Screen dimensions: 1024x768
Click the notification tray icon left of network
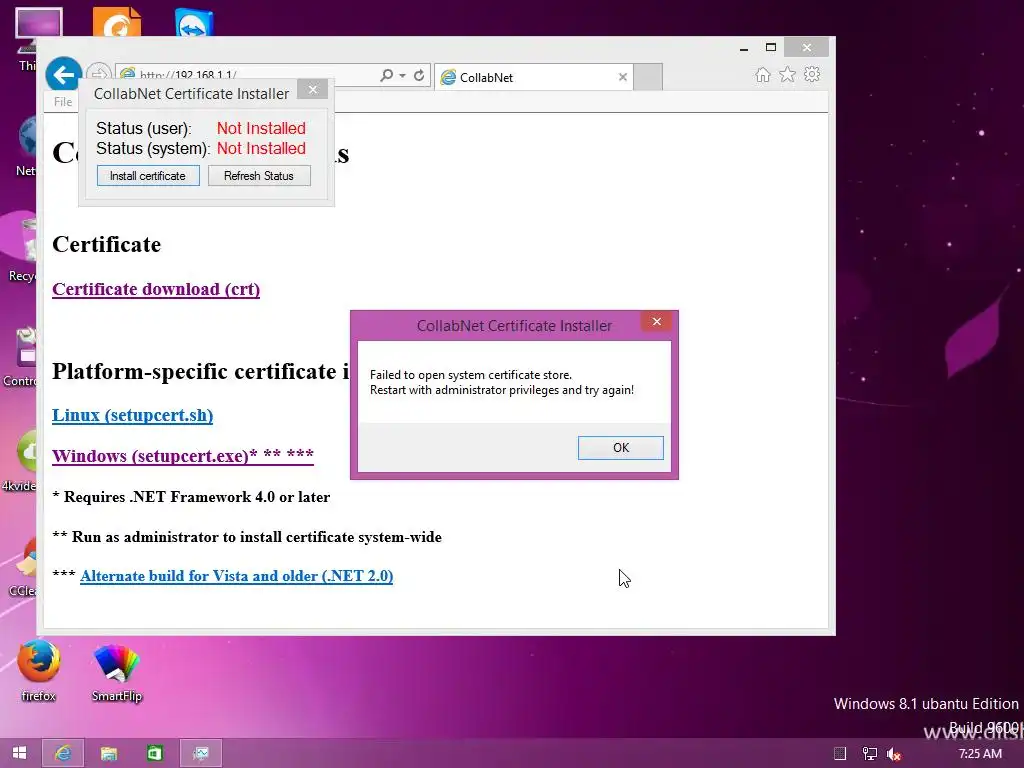[840, 754]
